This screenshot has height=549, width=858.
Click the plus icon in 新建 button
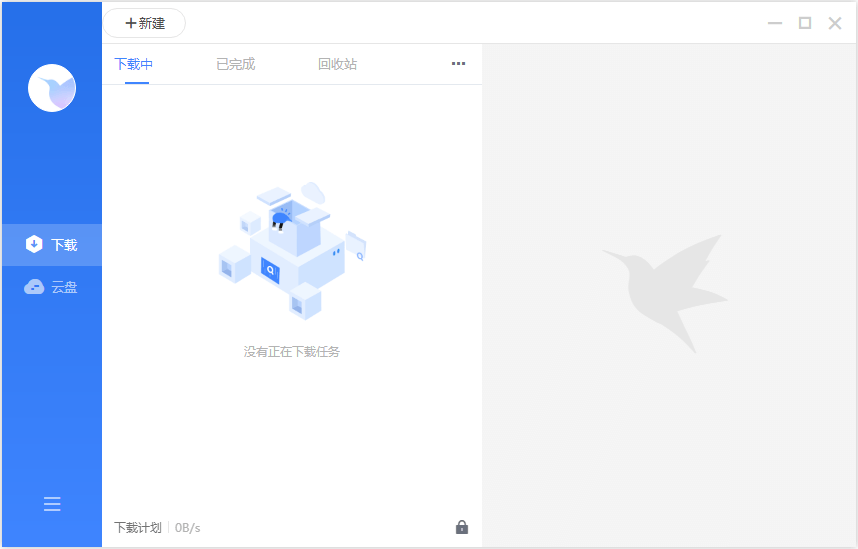tap(130, 23)
